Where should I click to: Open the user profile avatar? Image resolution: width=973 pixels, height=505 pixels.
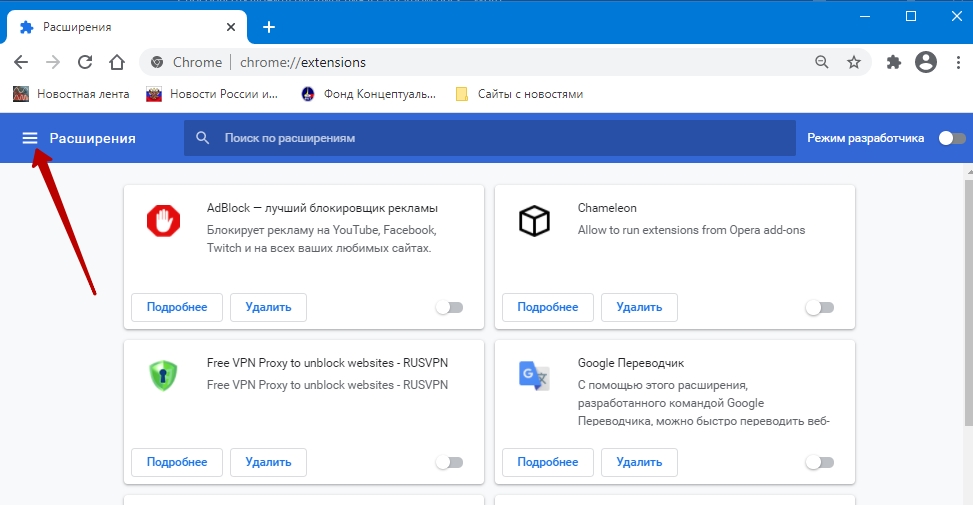pos(926,62)
